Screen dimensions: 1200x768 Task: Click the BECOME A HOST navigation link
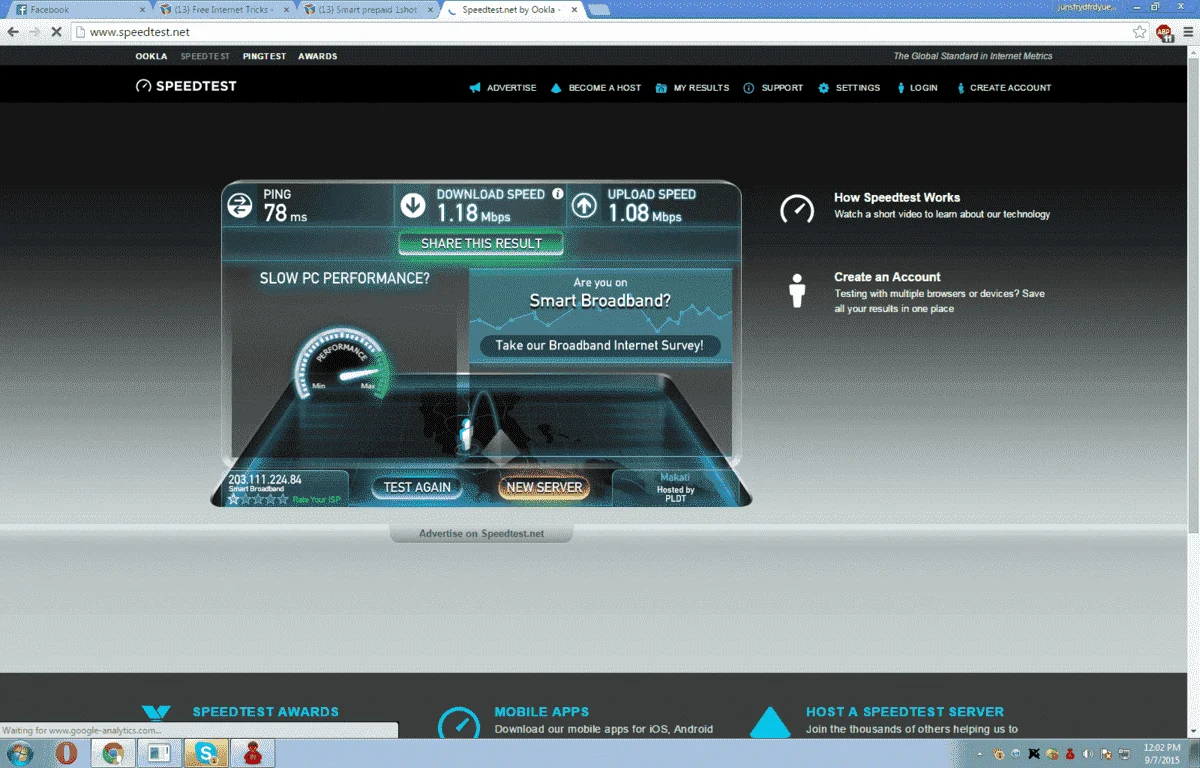point(605,88)
